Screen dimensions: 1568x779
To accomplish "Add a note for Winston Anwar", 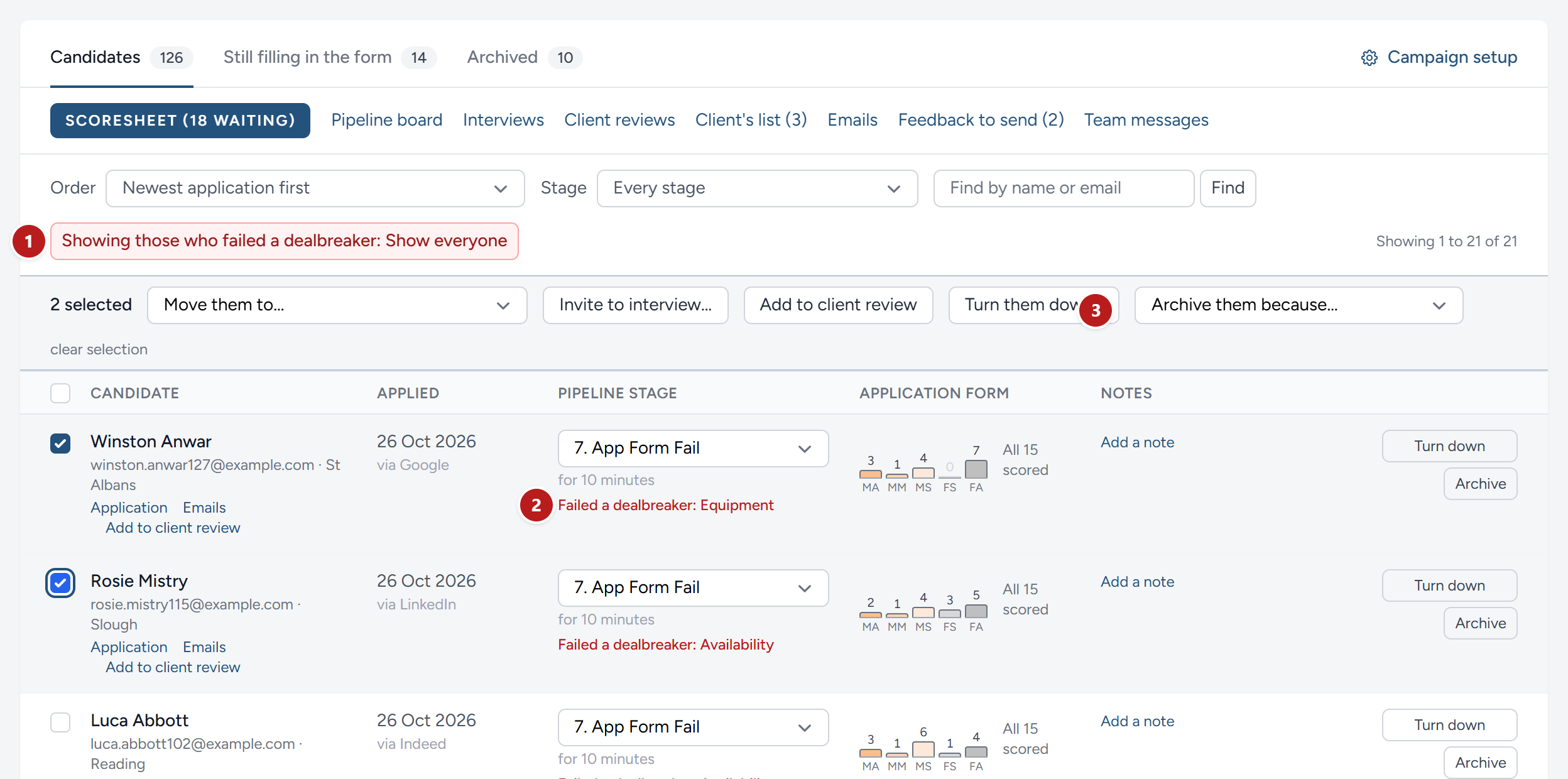I will 1137,442.
